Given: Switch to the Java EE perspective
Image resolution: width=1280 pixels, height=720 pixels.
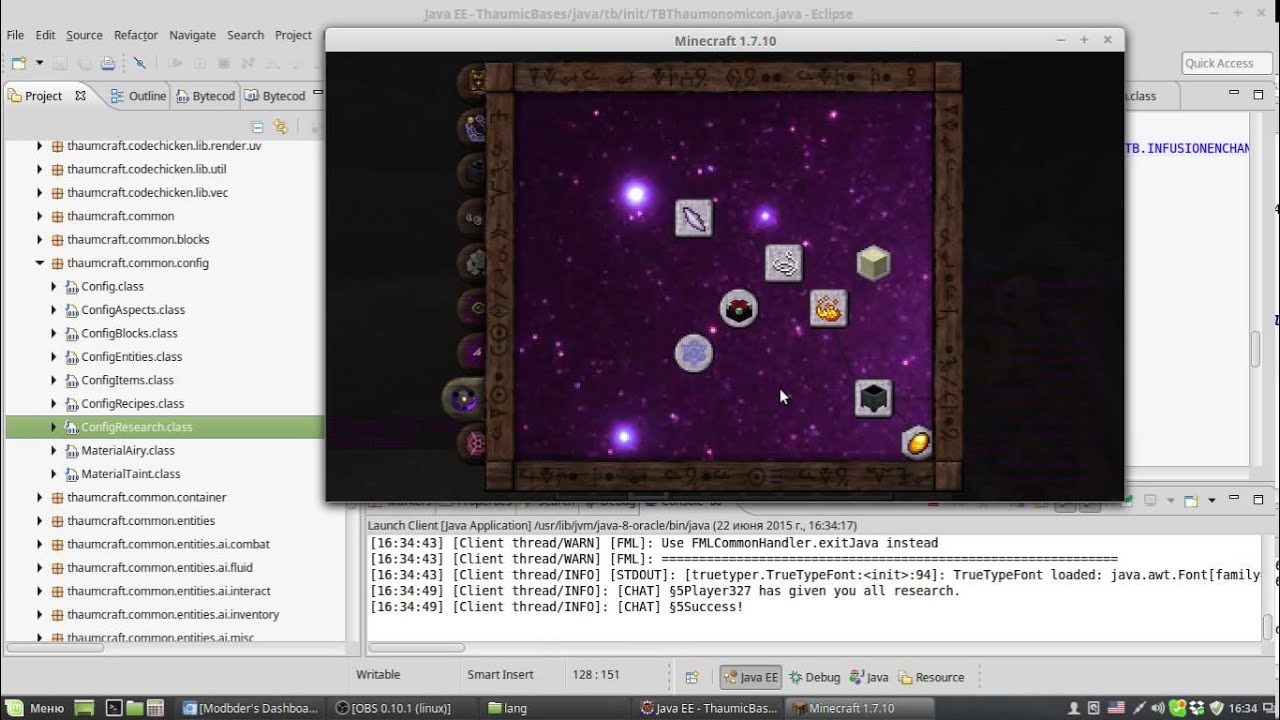Looking at the screenshot, I should pos(750,677).
